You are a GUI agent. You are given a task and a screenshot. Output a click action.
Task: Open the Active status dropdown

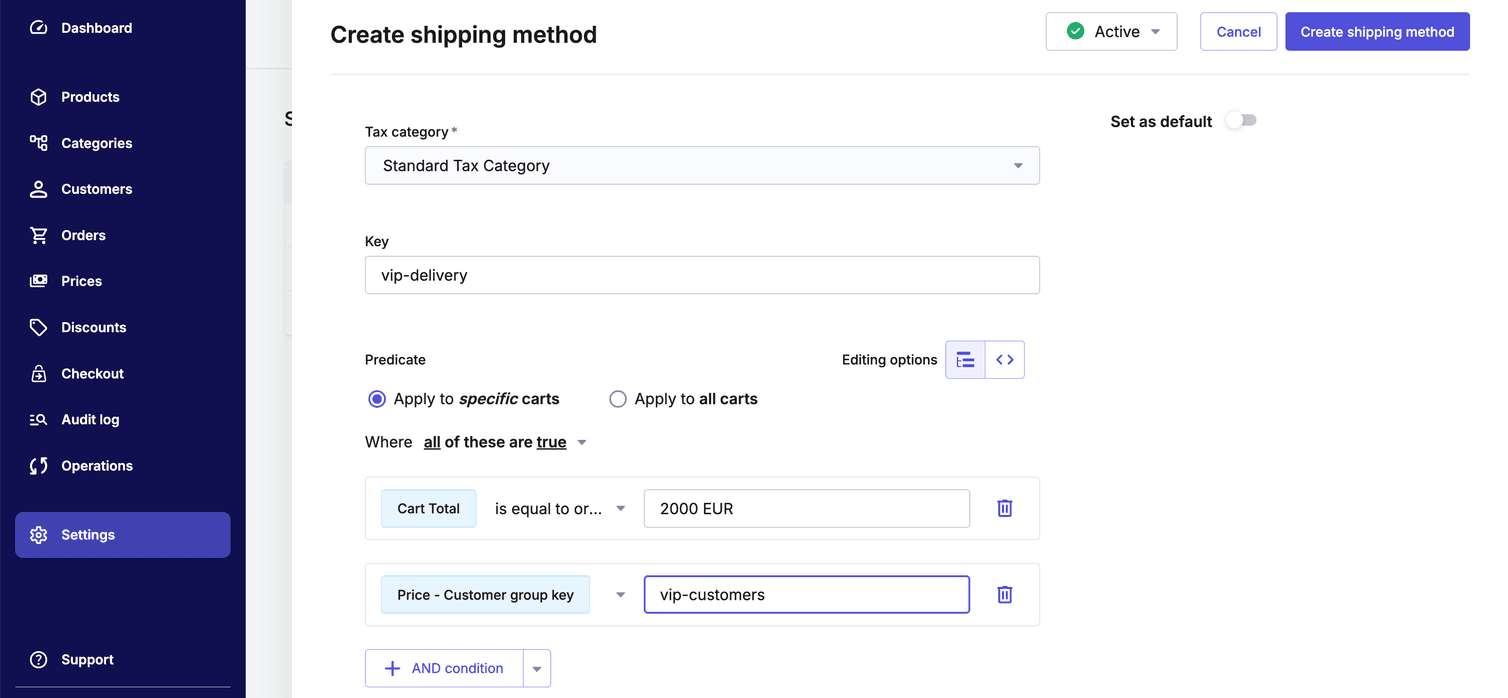1111,31
